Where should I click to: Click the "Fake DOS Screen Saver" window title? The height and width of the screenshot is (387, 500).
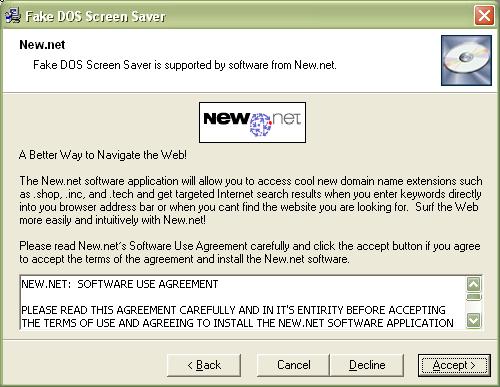[x=95, y=16]
